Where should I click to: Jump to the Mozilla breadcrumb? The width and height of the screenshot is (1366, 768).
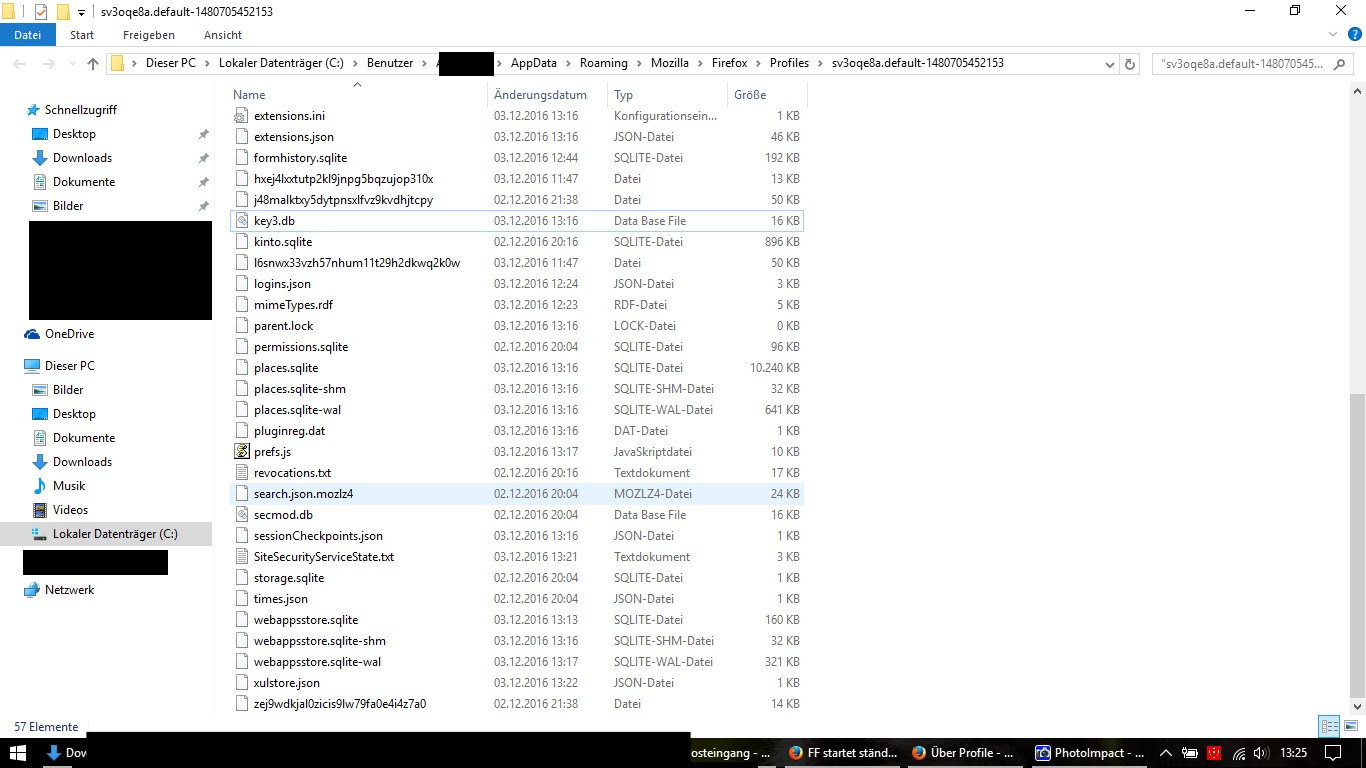[x=670, y=63]
